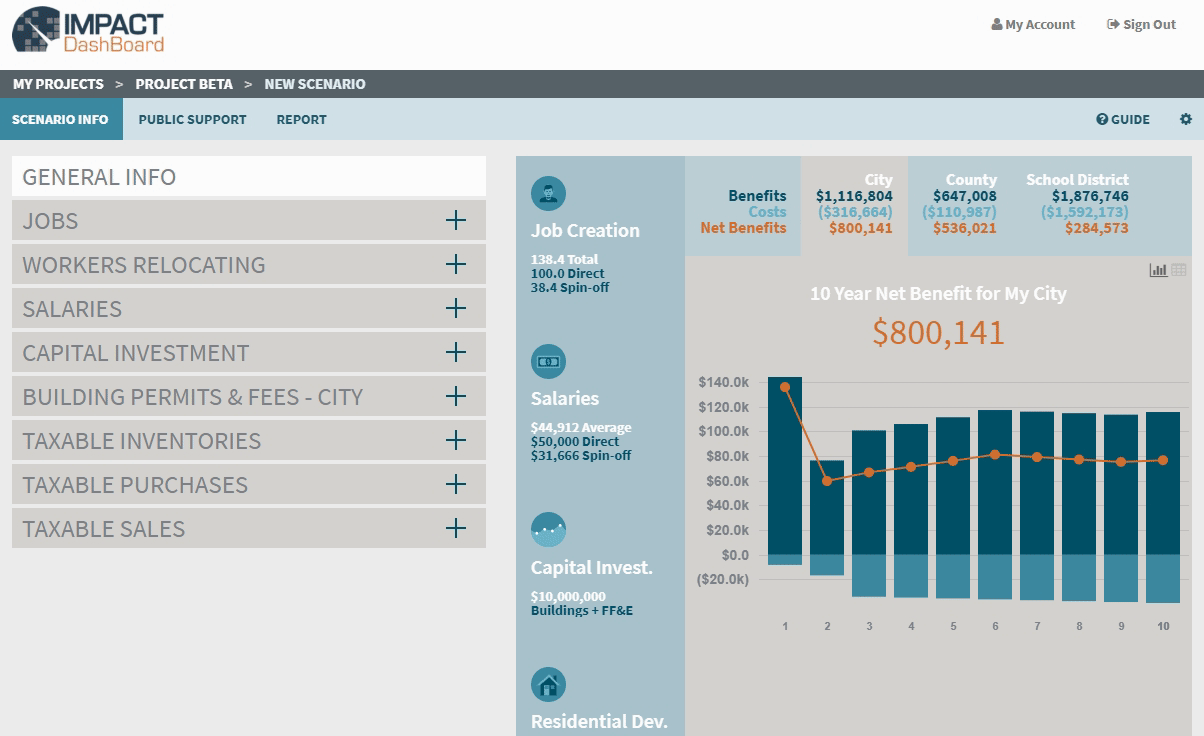Open My Account link
1204x736 pixels.
pyautogui.click(x=1033, y=24)
